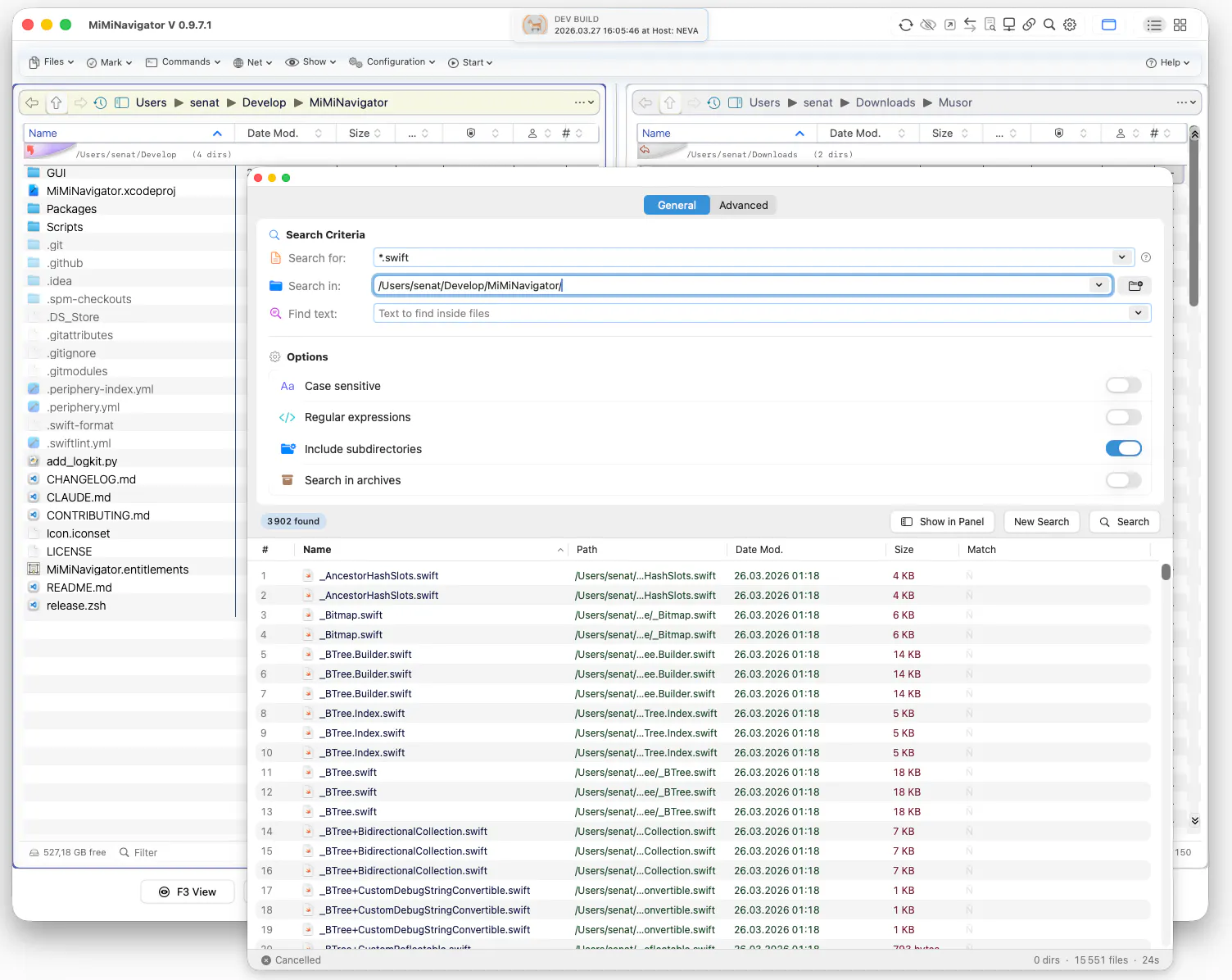This screenshot has width=1232, height=980.
Task: Click the browse folder icon button
Action: click(1135, 286)
